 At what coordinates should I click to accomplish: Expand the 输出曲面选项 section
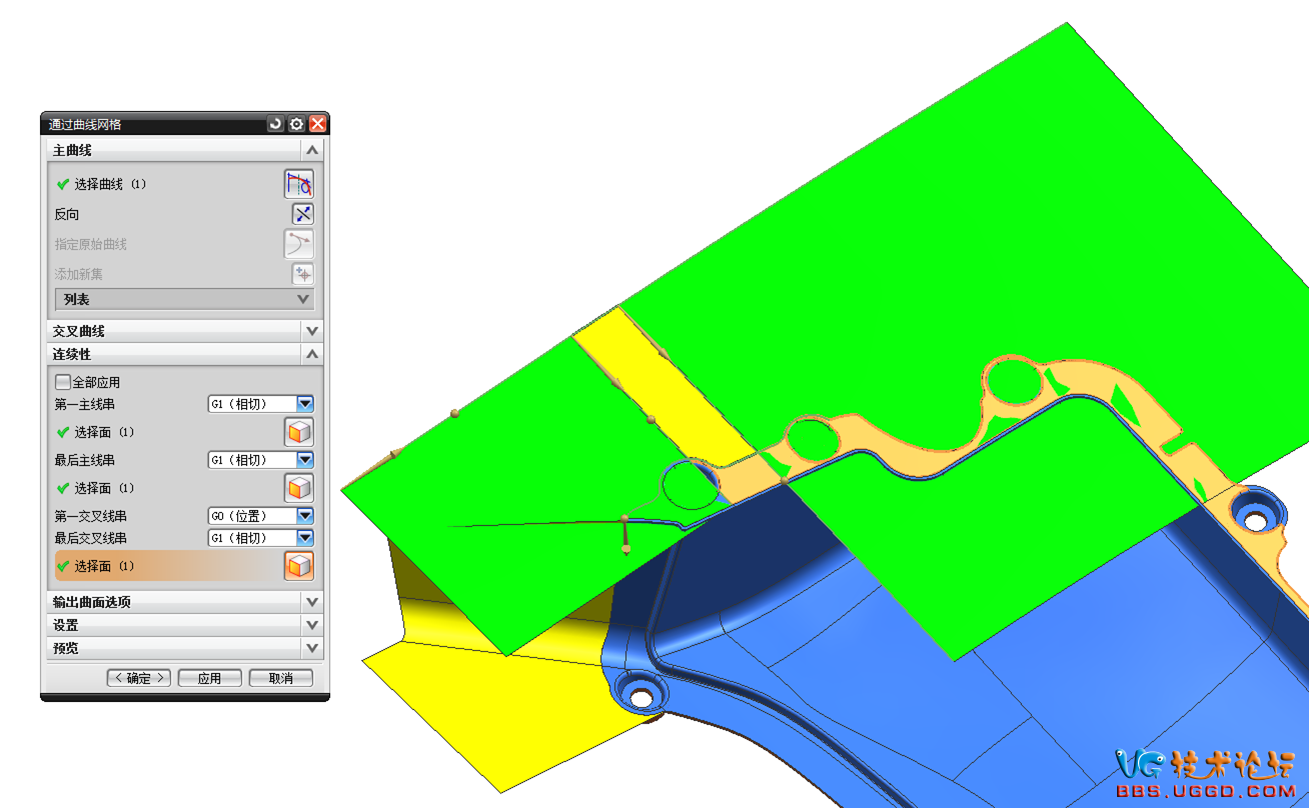[312, 602]
